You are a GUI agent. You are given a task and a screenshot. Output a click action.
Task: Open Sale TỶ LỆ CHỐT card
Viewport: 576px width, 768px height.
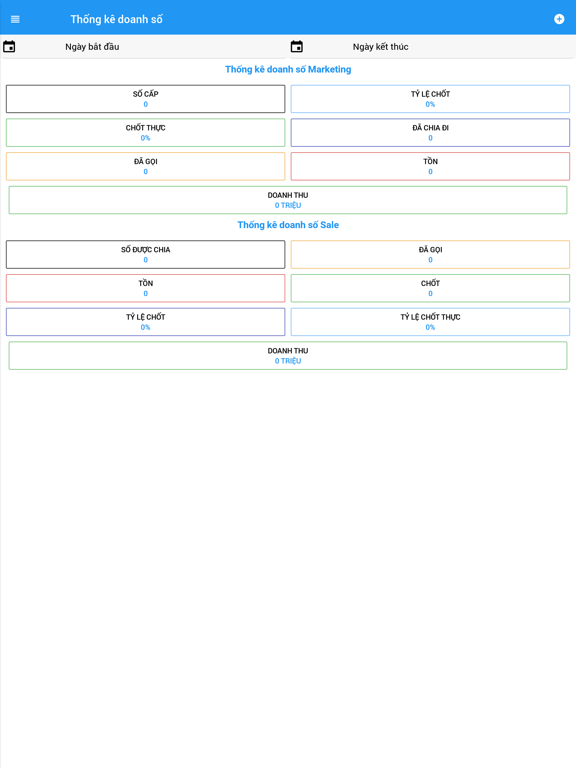145,322
